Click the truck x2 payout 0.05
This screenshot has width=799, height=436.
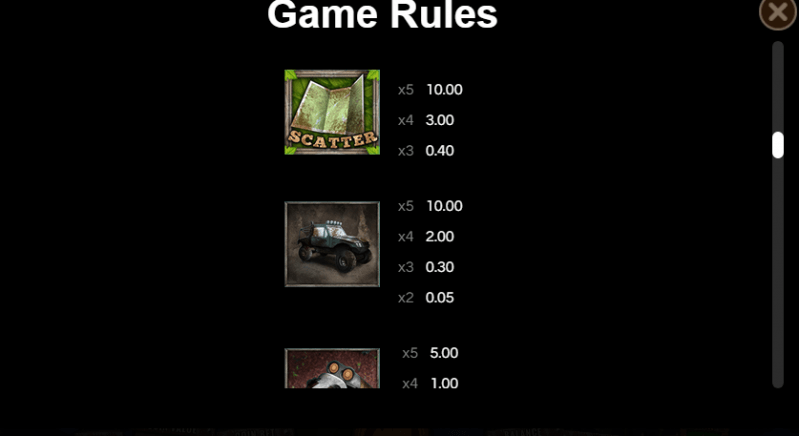pyautogui.click(x=440, y=297)
